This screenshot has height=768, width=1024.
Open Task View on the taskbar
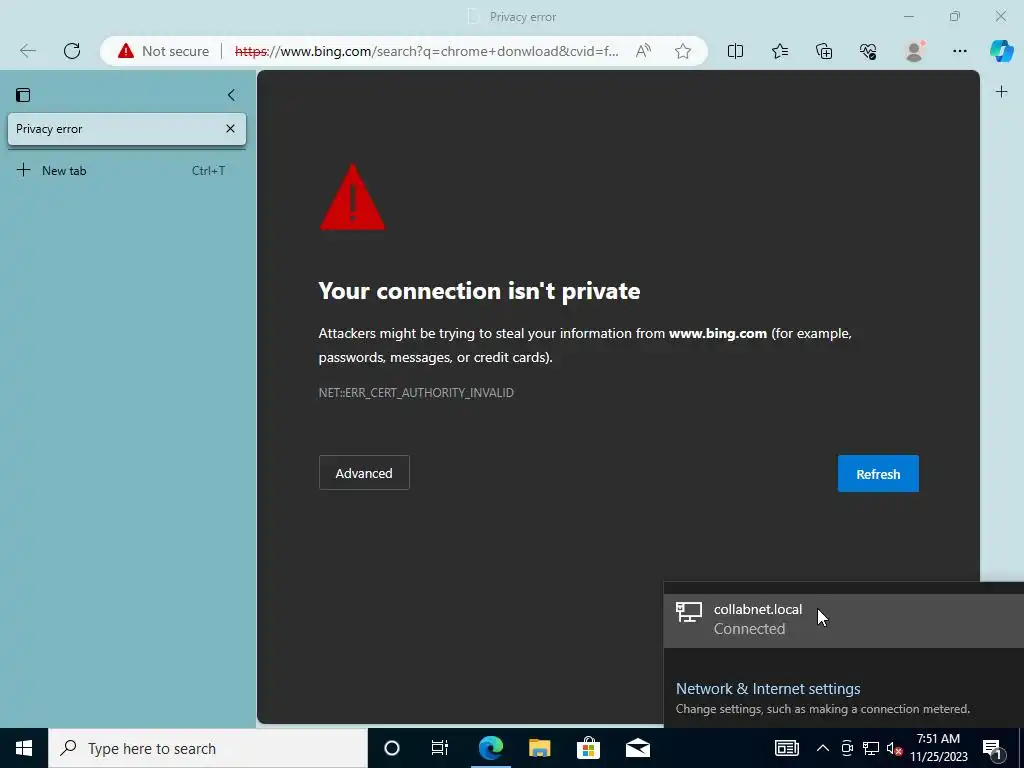click(x=440, y=748)
